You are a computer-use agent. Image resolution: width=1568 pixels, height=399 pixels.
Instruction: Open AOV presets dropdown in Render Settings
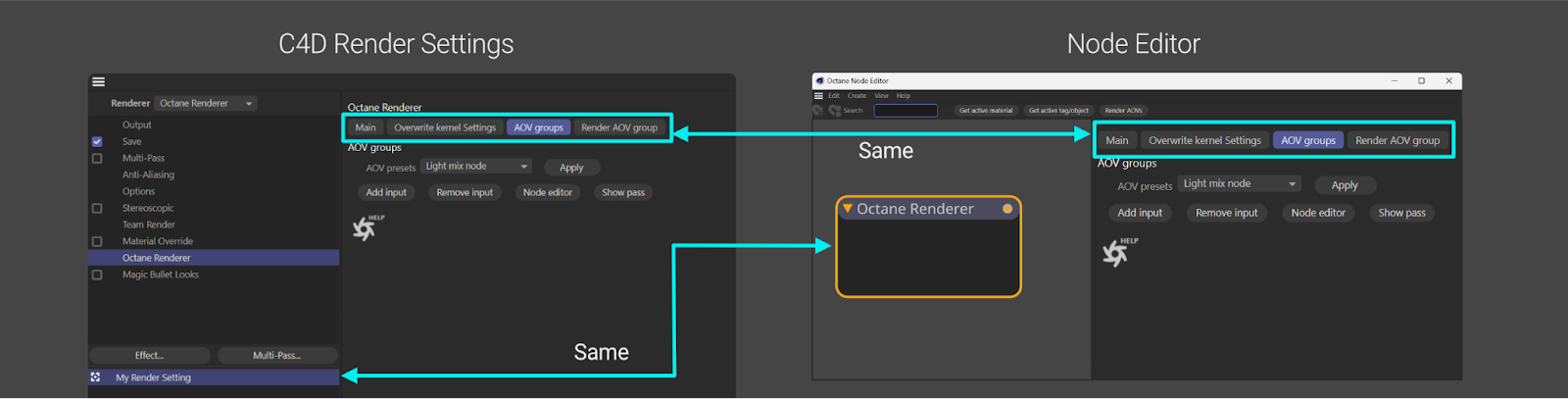[x=476, y=167]
